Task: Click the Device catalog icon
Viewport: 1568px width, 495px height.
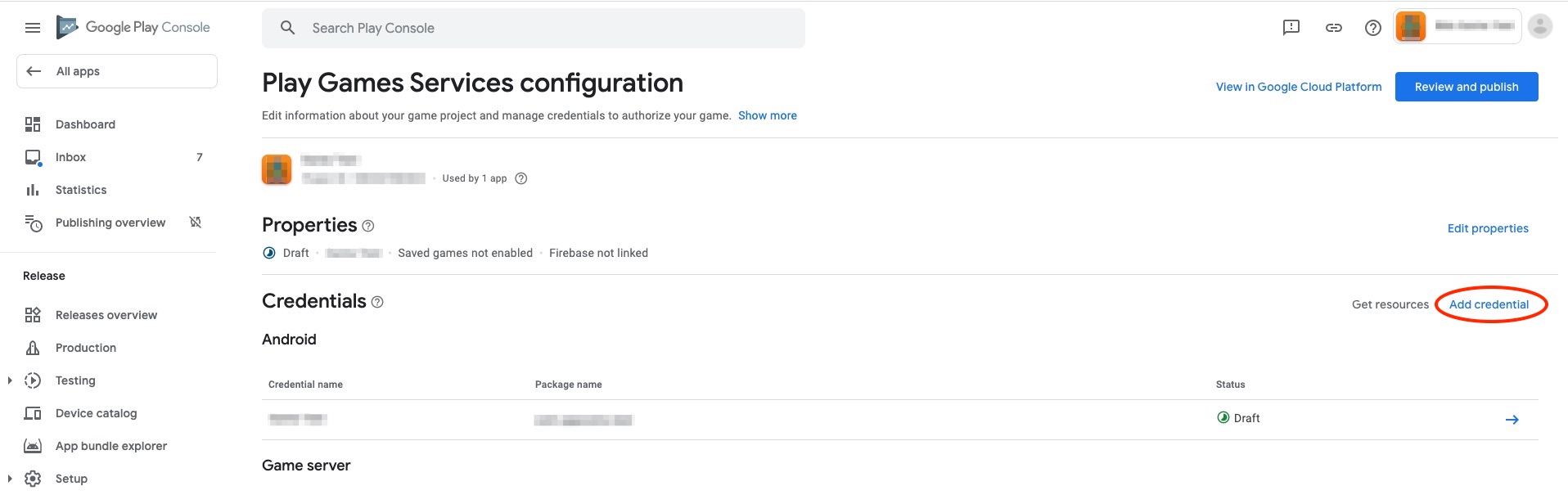Action: [x=33, y=413]
